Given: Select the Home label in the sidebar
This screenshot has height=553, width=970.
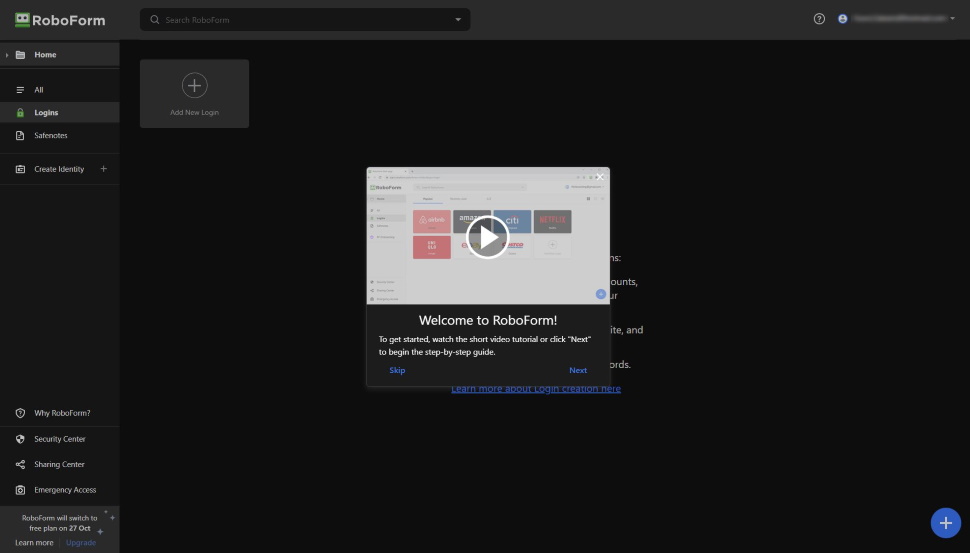Looking at the screenshot, I should tap(45, 55).
